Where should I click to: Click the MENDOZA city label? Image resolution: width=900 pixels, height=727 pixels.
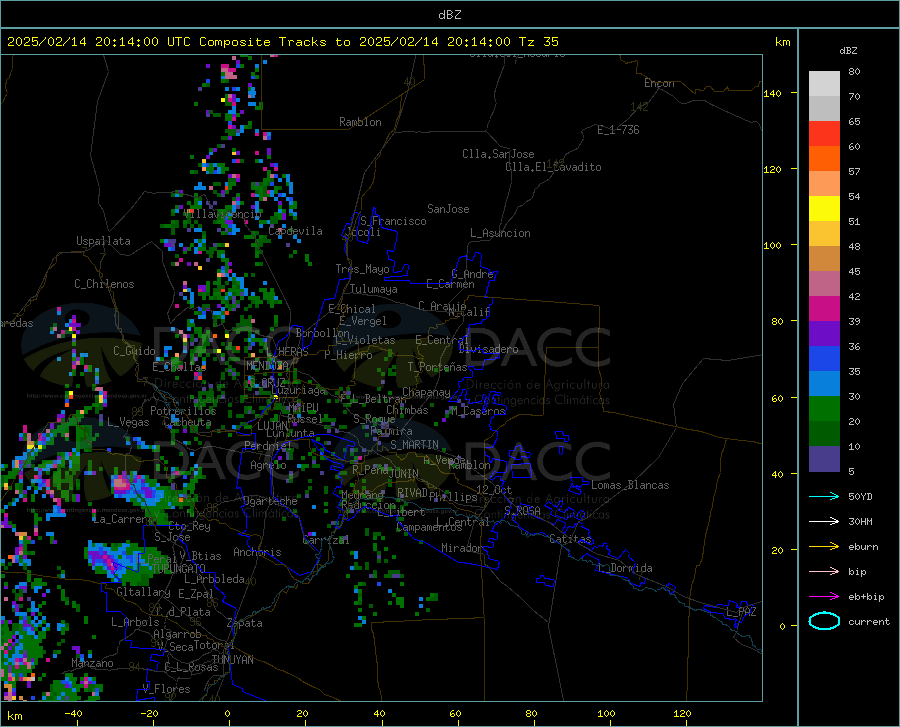pos(266,365)
